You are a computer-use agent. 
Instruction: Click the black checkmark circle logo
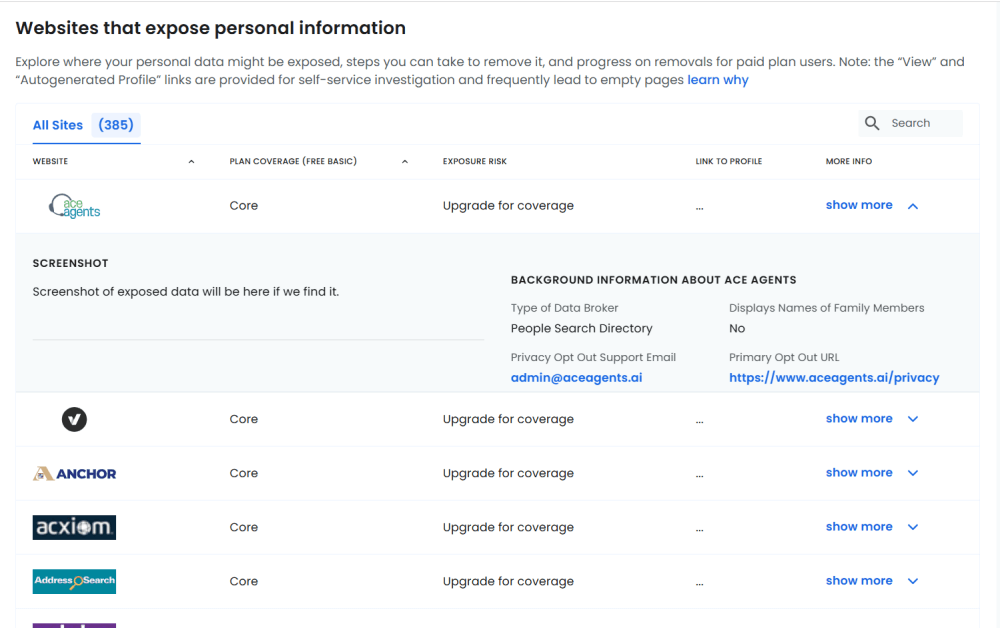pos(74,420)
